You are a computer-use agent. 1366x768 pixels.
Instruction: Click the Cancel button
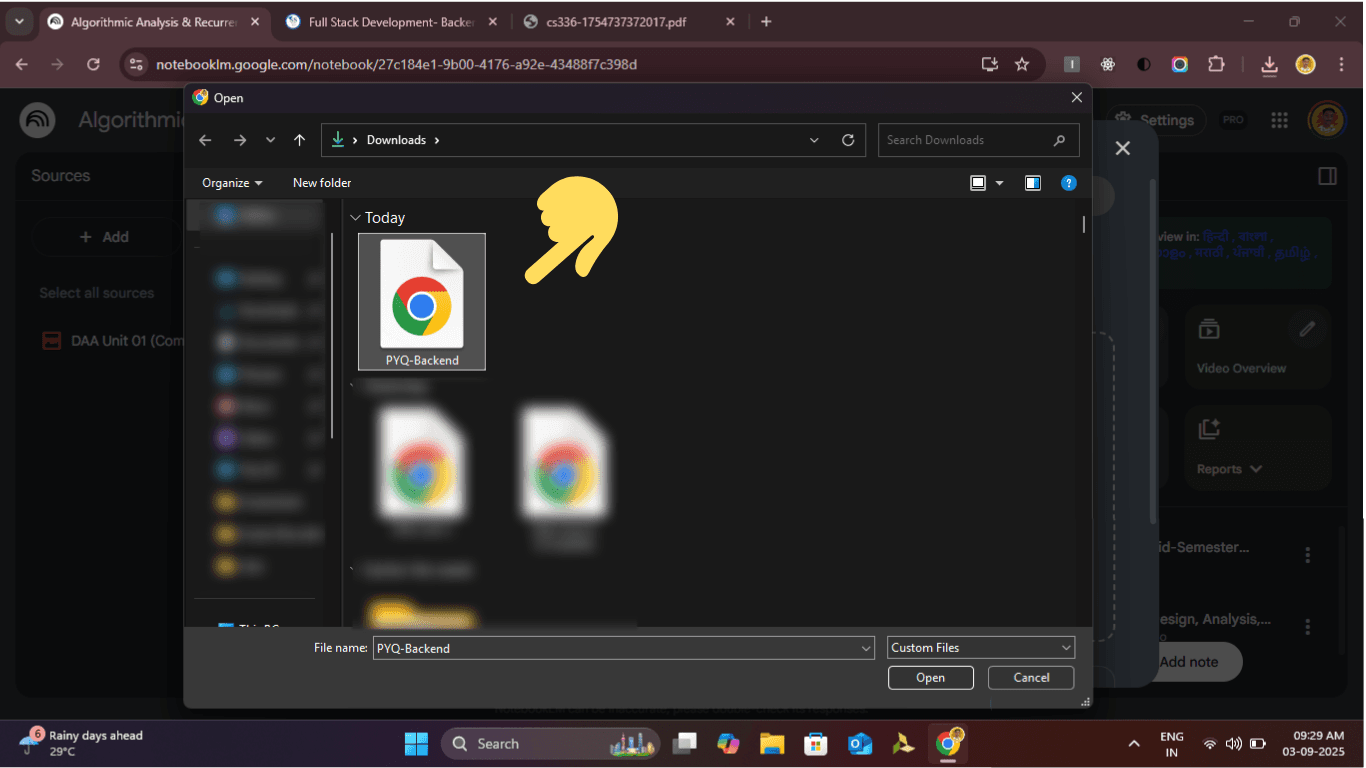[x=1031, y=677]
